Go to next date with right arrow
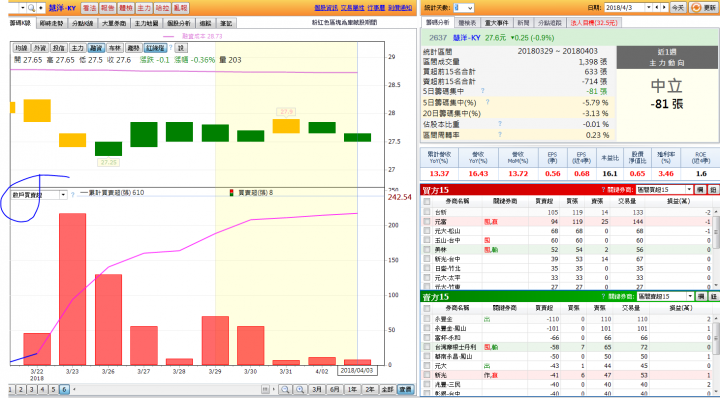 click(x=664, y=8)
